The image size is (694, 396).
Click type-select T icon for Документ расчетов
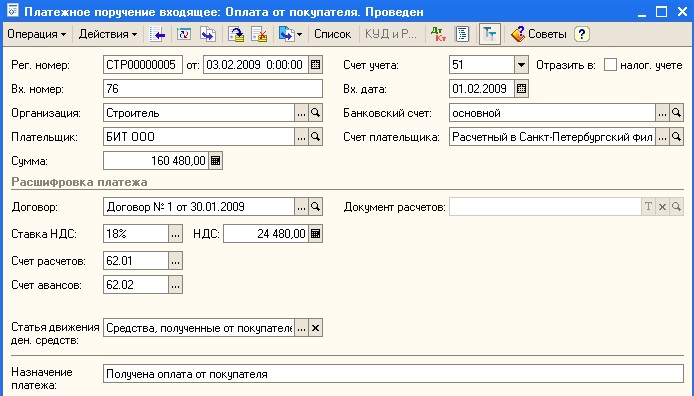648,207
